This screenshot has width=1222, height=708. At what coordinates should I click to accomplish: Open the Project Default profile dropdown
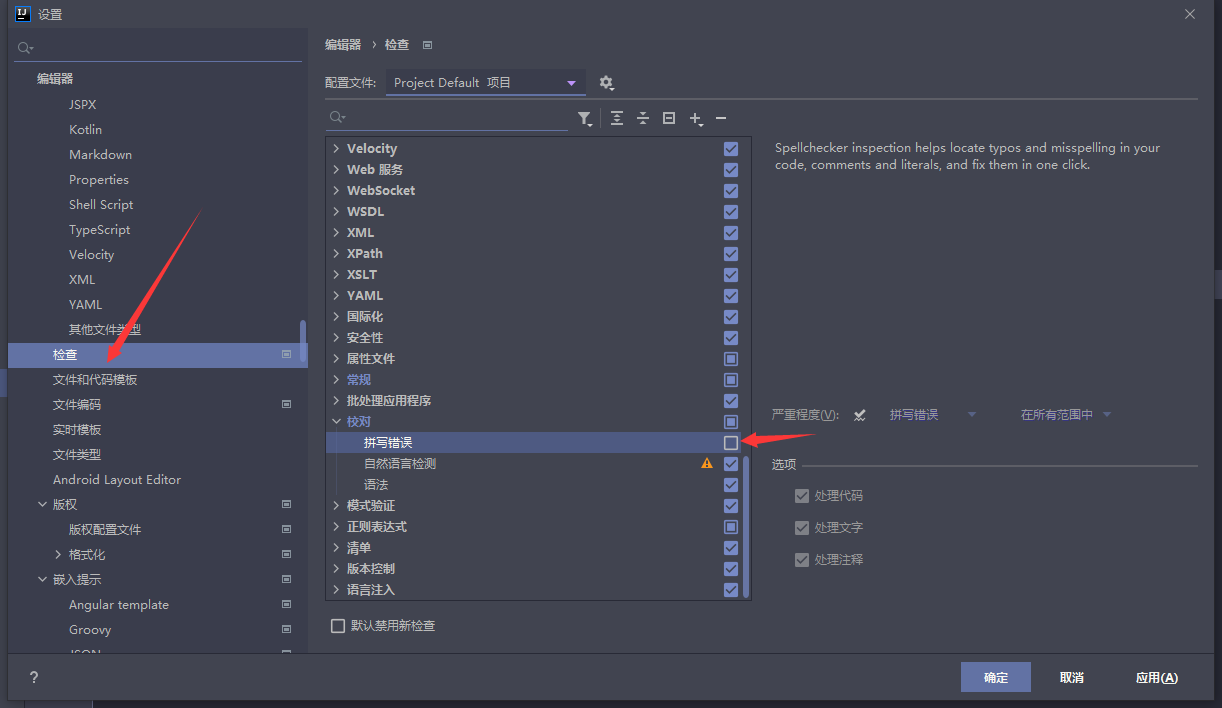point(485,83)
